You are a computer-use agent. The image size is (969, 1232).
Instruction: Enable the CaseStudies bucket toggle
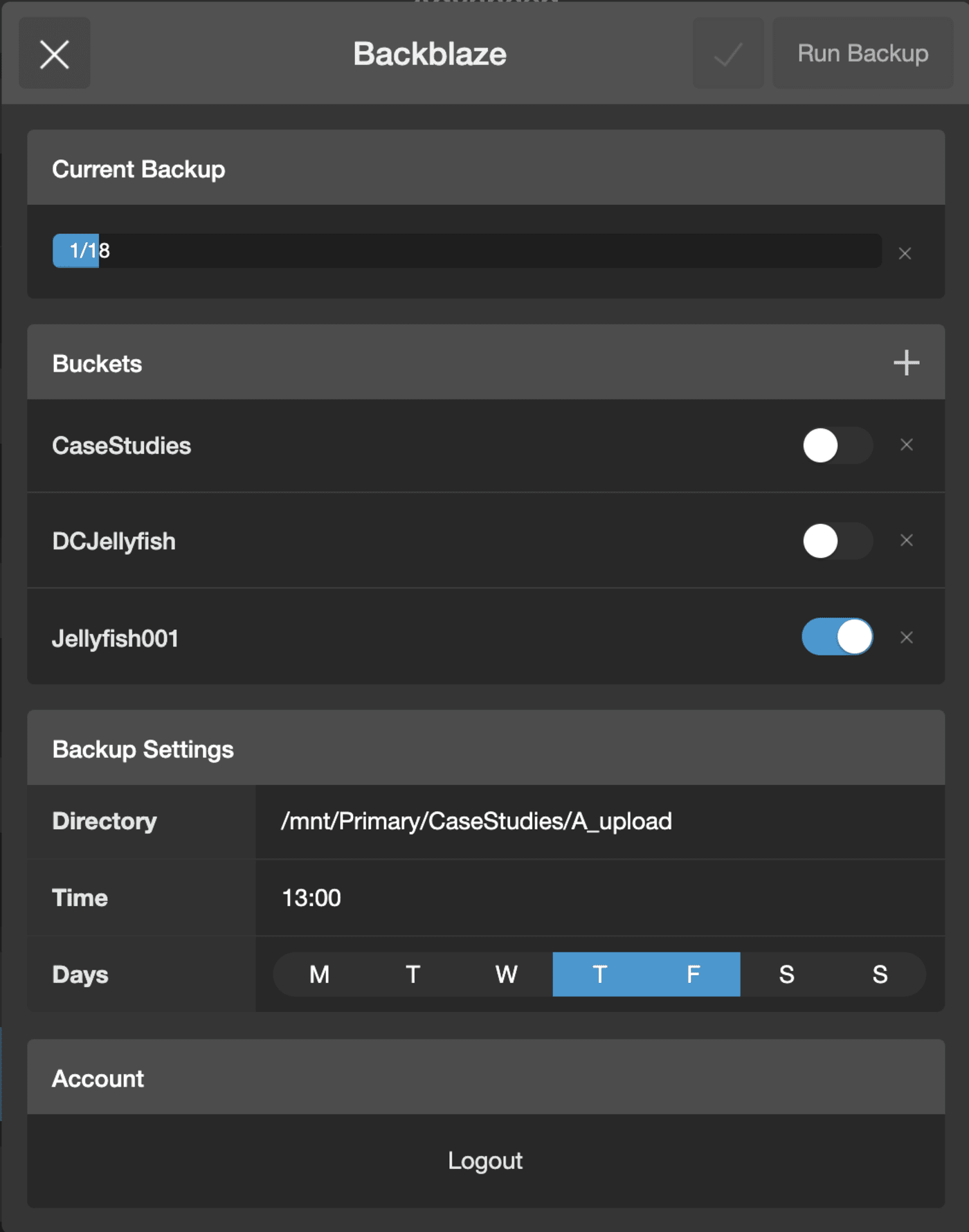837,445
